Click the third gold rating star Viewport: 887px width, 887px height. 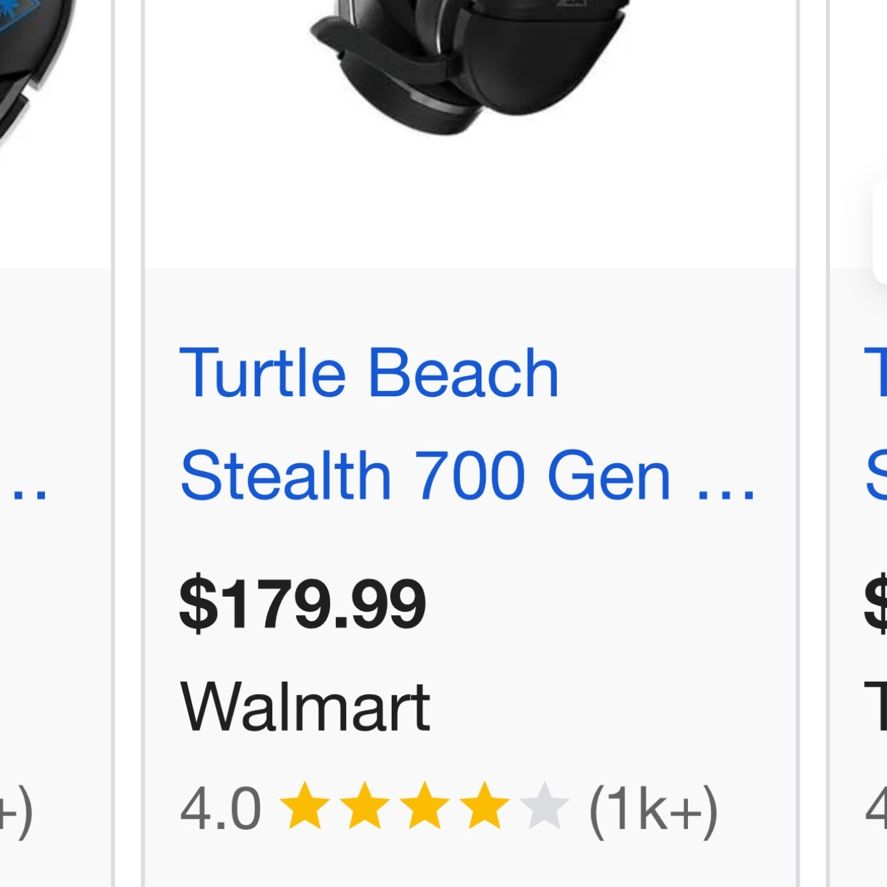tap(425, 806)
